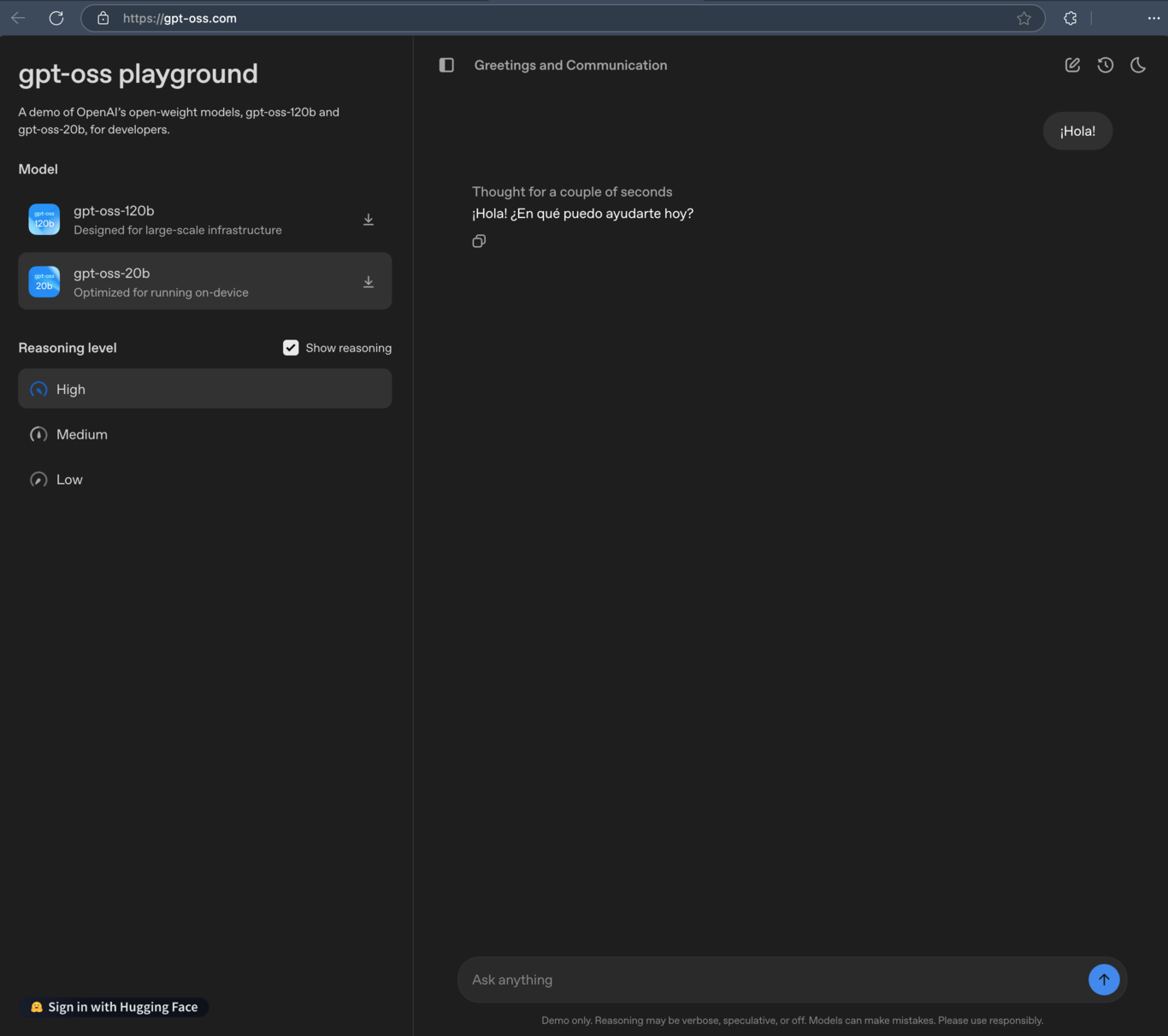Go back with the browser back arrow
1168x1036 pixels.
pyautogui.click(x=18, y=18)
